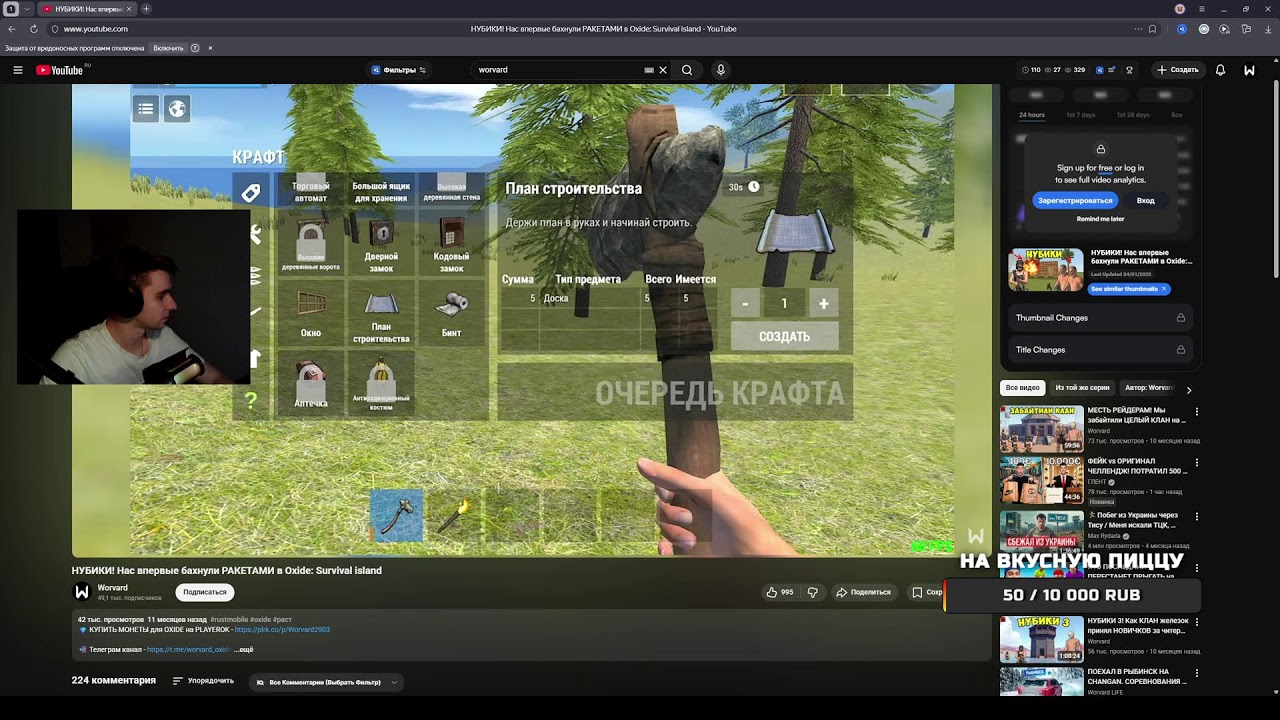The image size is (1280, 720).
Task: Click See similar thumbnails button
Action: coord(1128,289)
